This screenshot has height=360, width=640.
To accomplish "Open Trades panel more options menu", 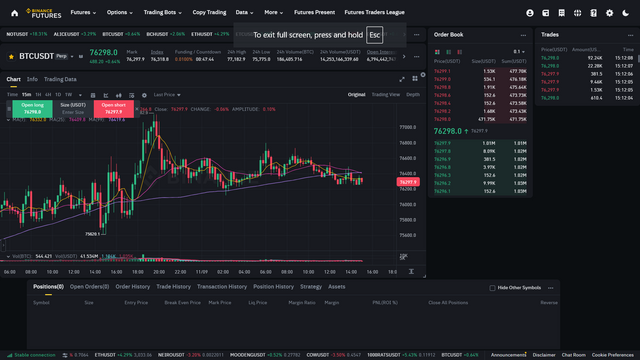I will [x=631, y=35].
